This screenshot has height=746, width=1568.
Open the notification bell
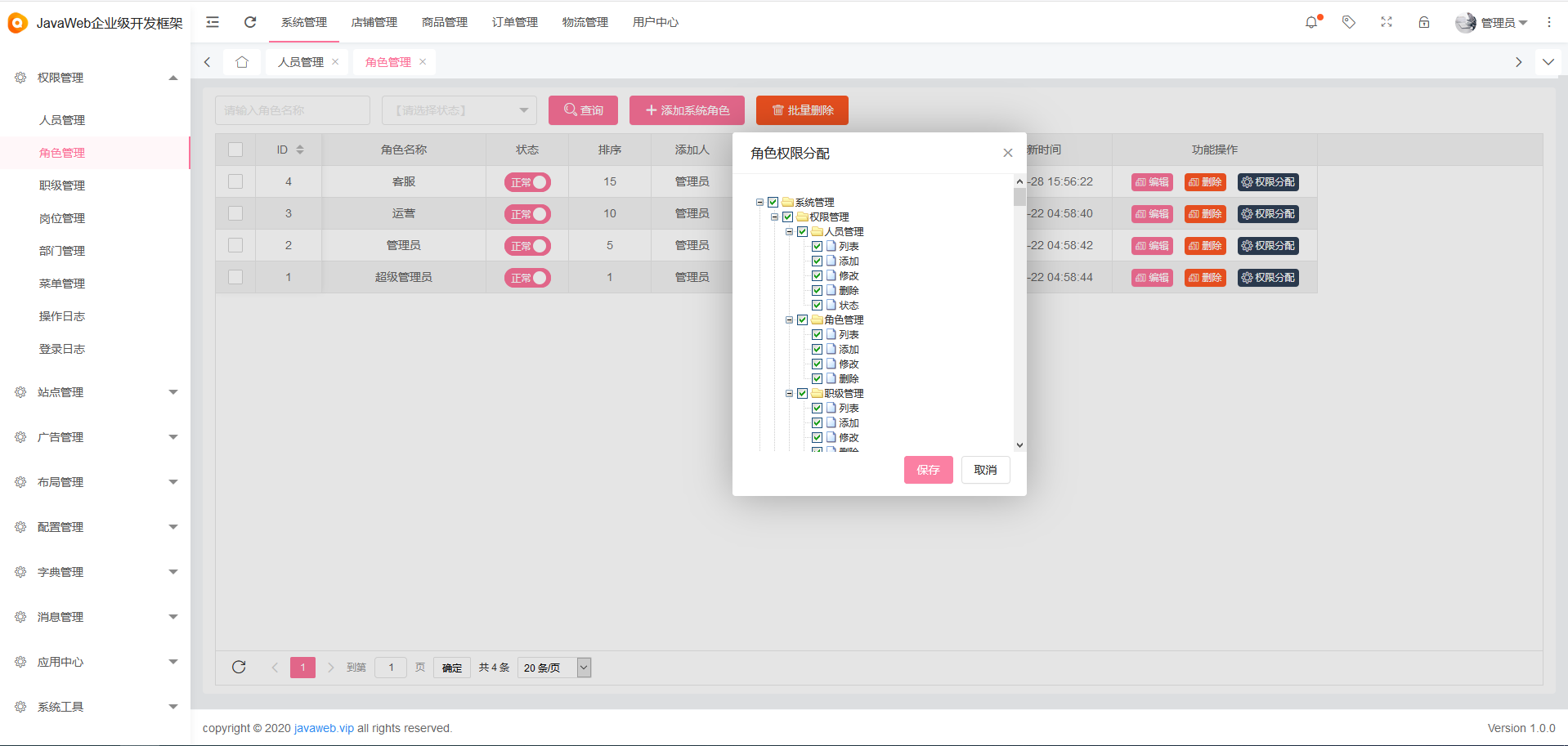tap(1311, 22)
